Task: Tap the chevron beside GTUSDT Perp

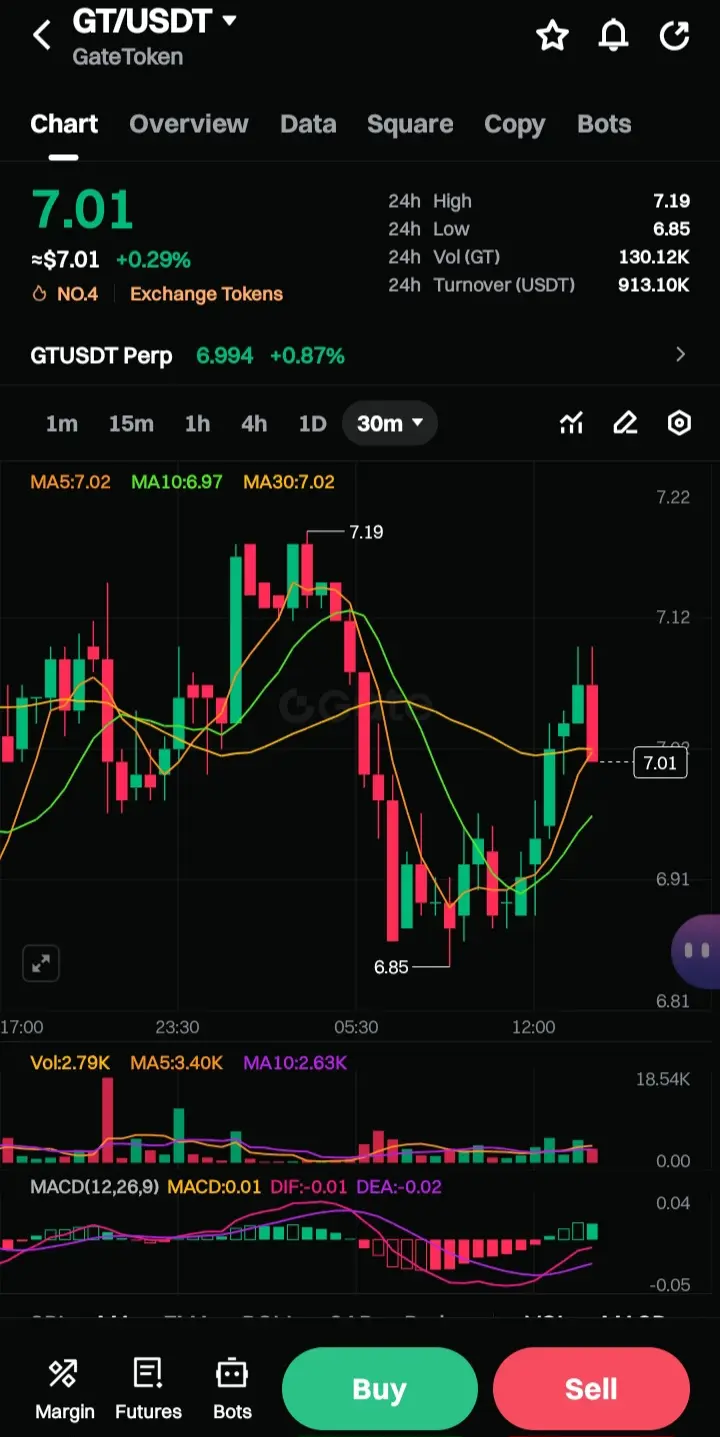Action: (681, 354)
